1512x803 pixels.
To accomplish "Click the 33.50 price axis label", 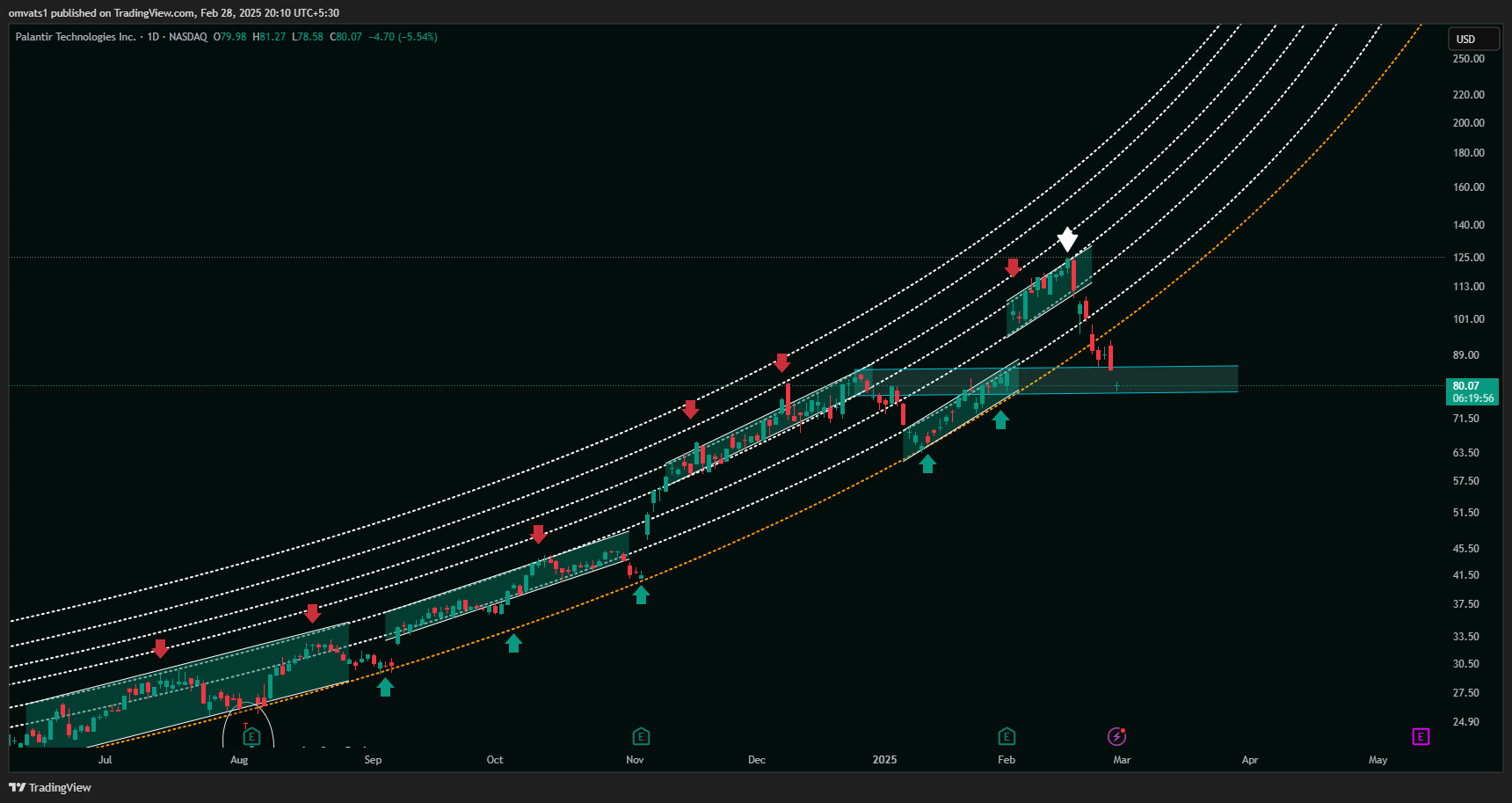I will pyautogui.click(x=1465, y=637).
